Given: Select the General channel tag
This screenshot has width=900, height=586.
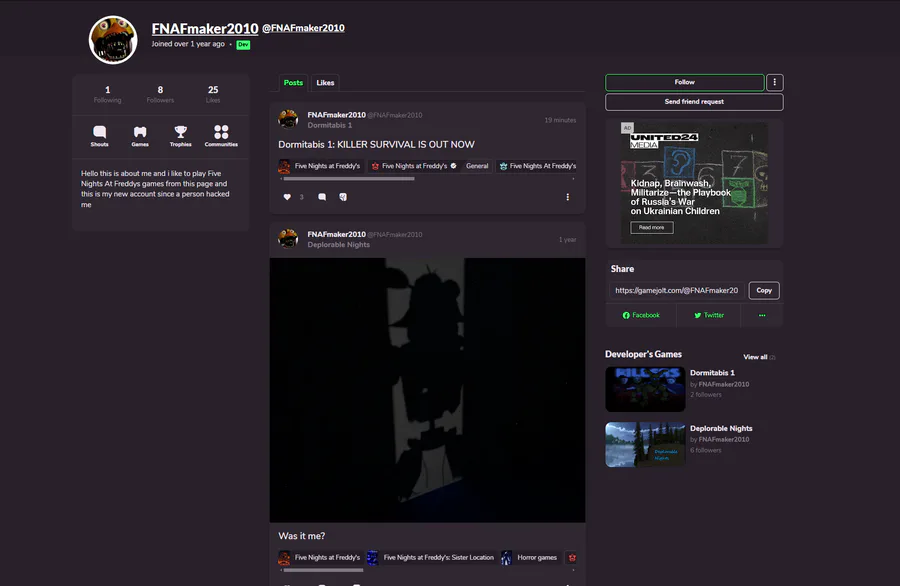Looking at the screenshot, I should [x=477, y=166].
